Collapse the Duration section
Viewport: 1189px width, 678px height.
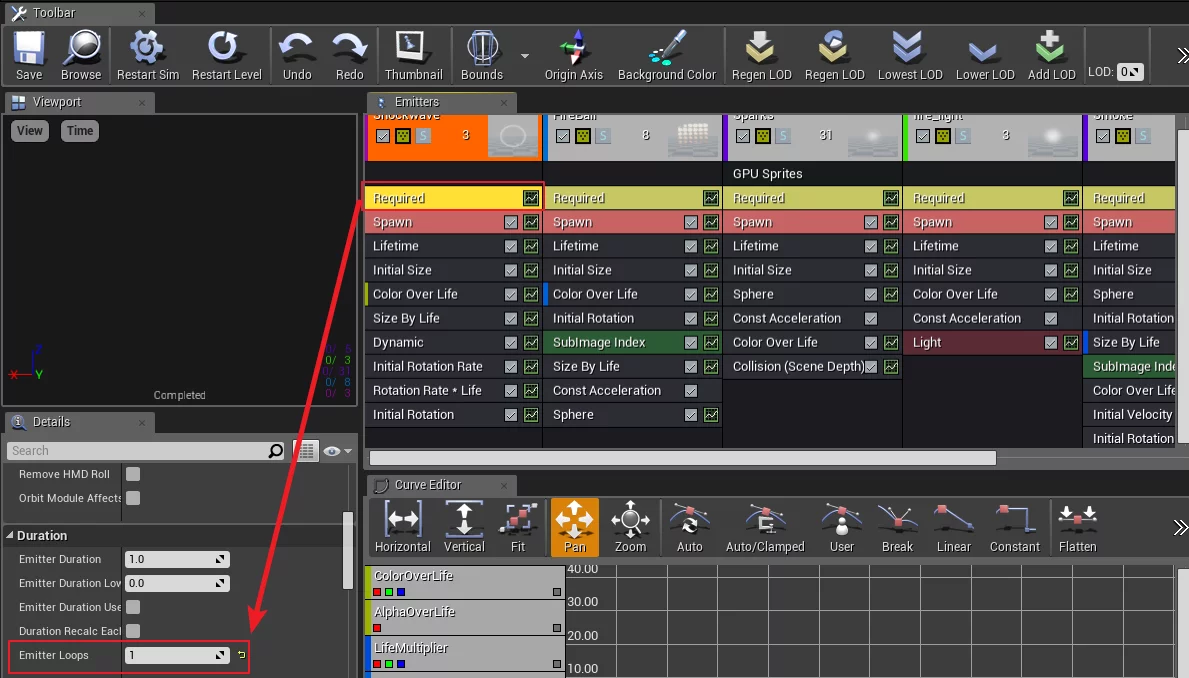click(x=11, y=536)
